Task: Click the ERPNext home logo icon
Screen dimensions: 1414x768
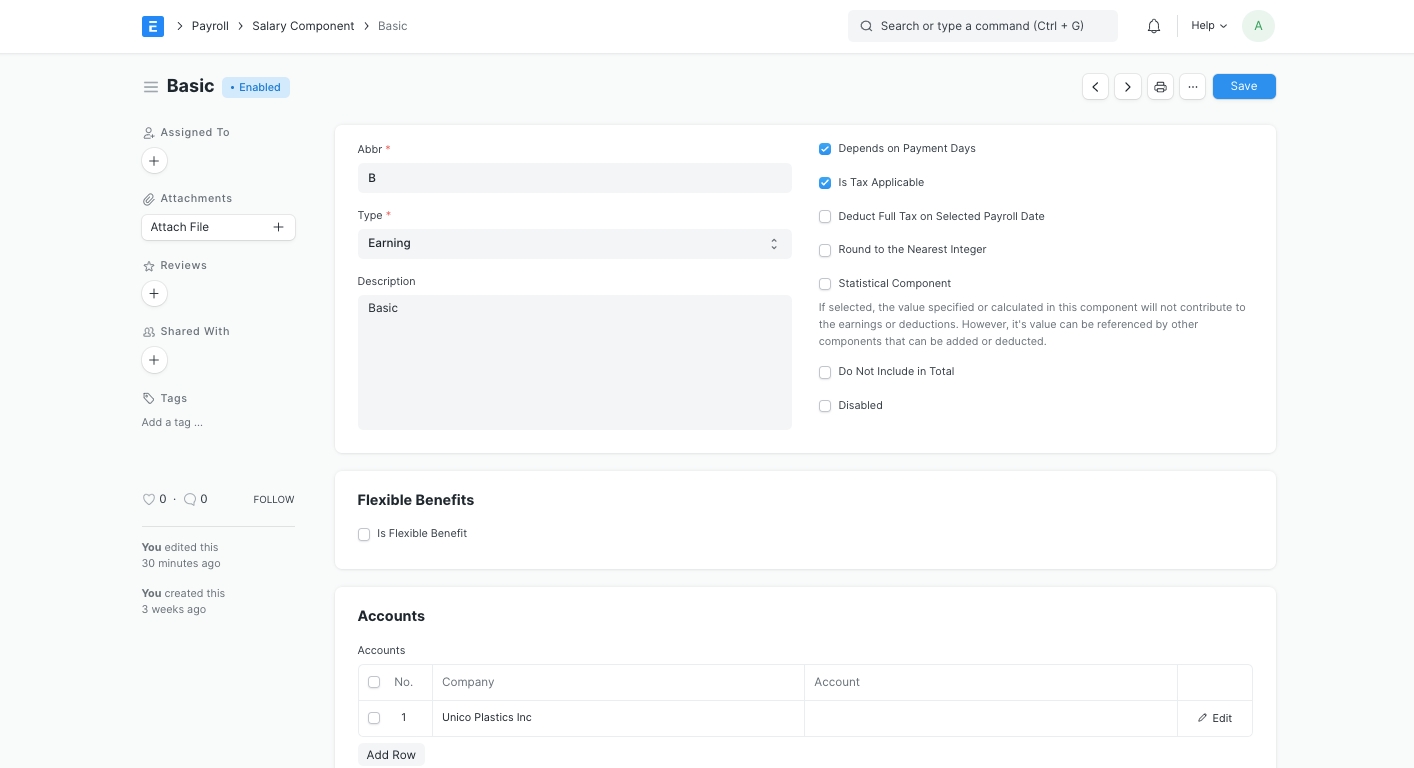Action: [152, 26]
